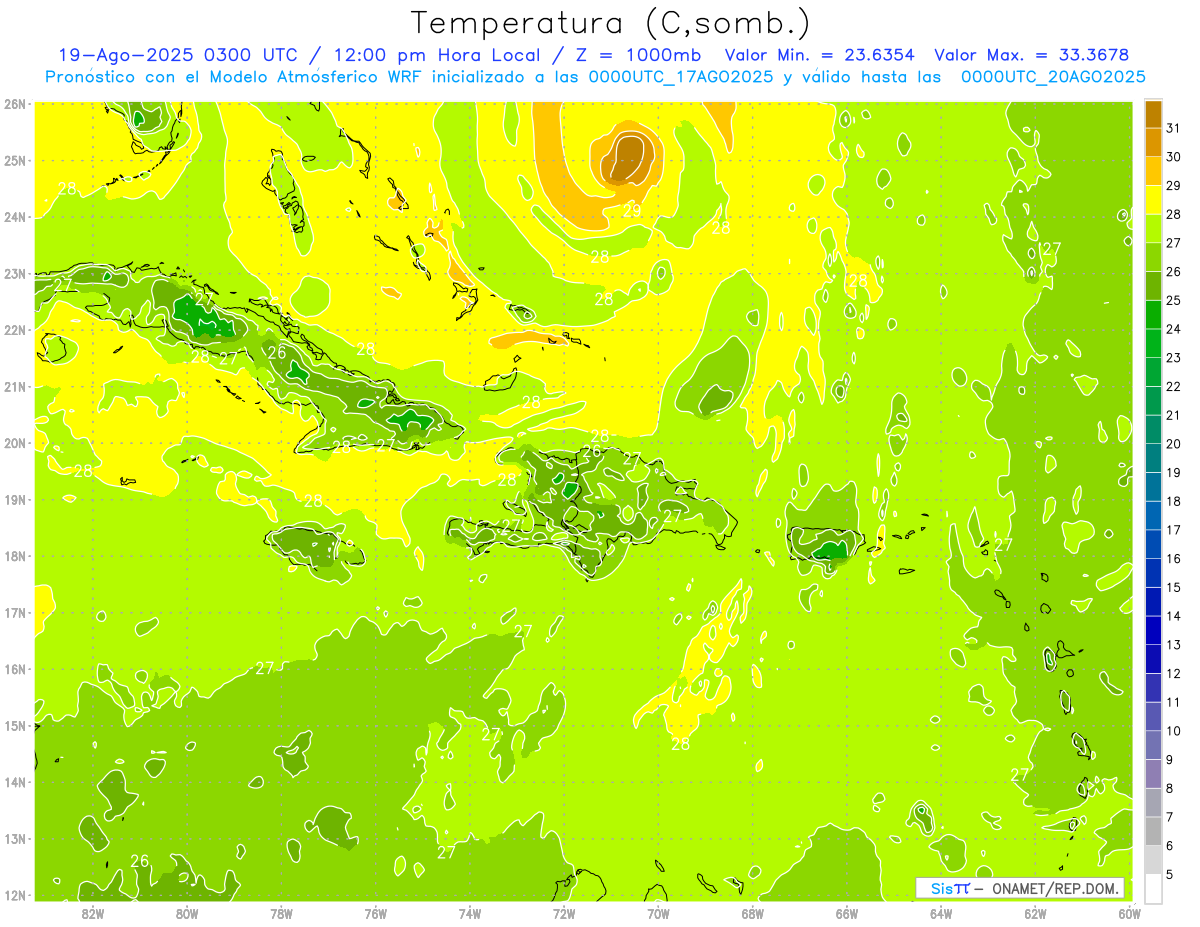The width and height of the screenshot is (1200, 927).
Task: Click the '16N' latitude label
Action: pos(15,669)
